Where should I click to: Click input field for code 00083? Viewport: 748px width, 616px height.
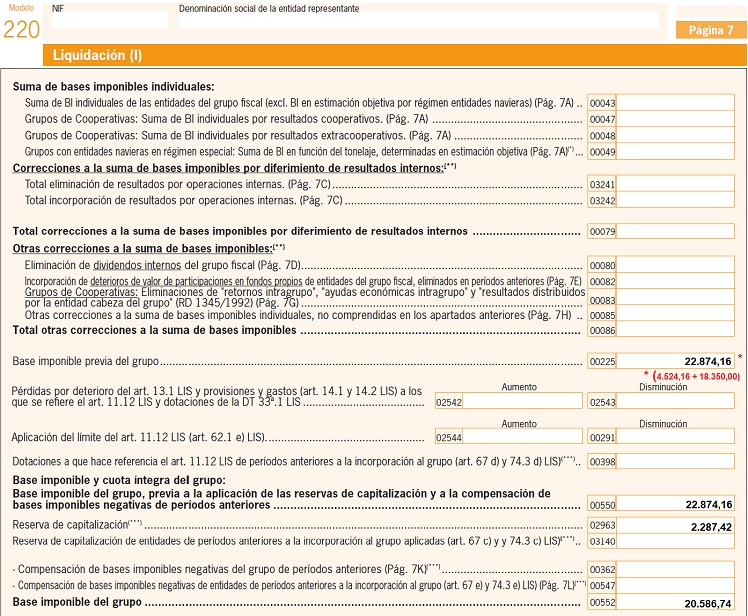tap(675, 298)
